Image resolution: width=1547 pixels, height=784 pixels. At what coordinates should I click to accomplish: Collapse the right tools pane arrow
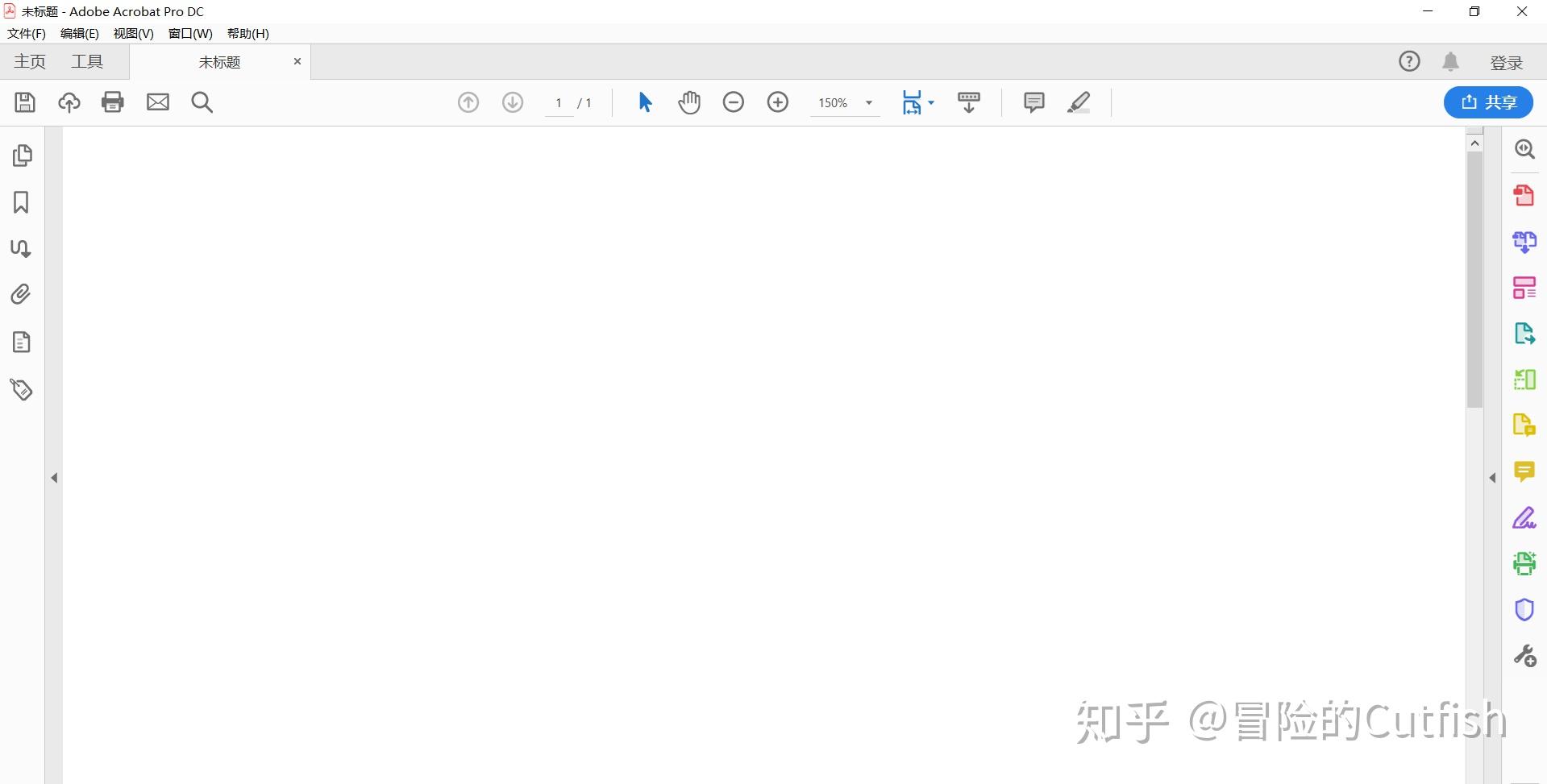click(x=1492, y=478)
